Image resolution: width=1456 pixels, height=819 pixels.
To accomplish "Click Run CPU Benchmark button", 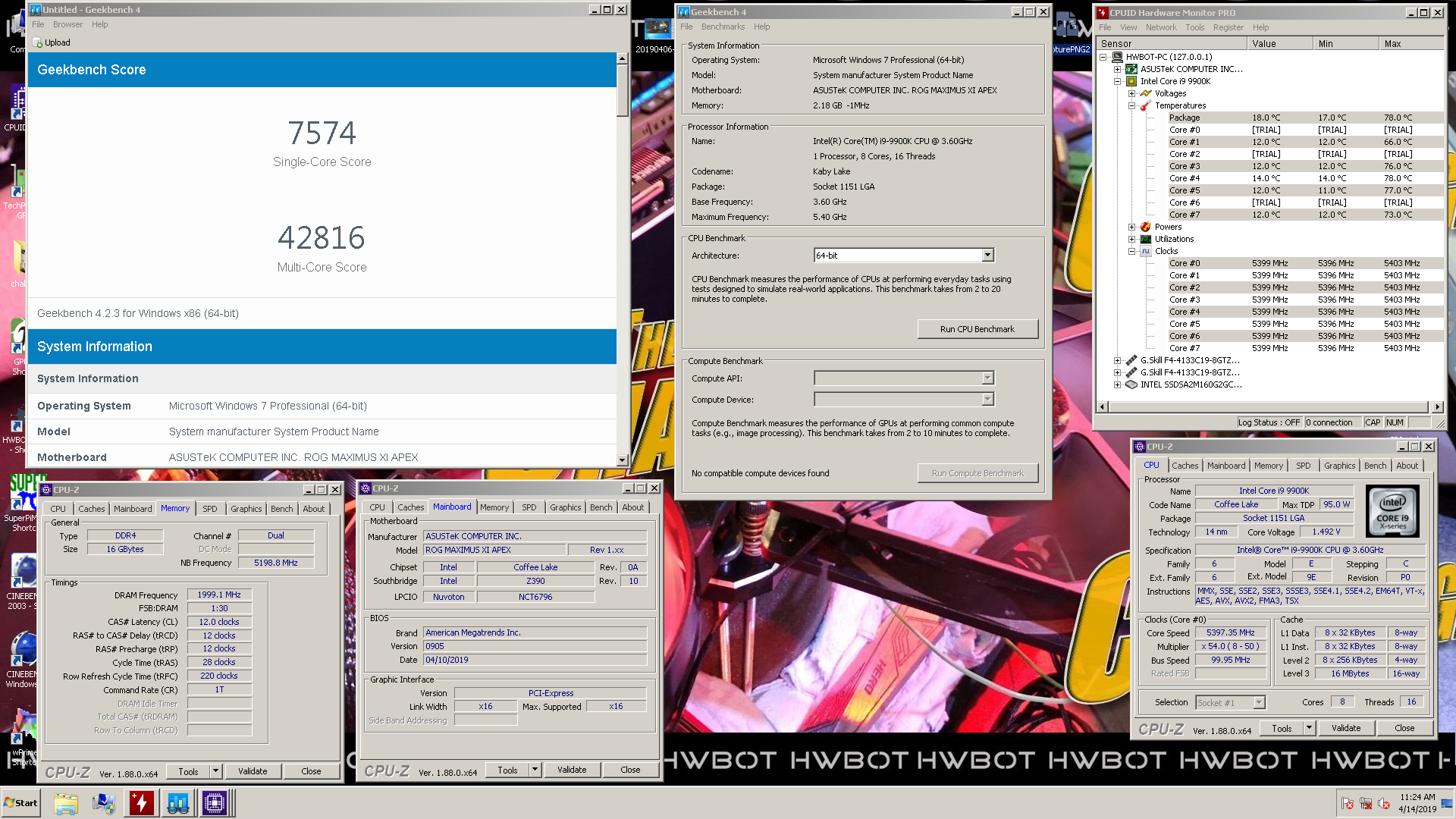I will pyautogui.click(x=977, y=329).
